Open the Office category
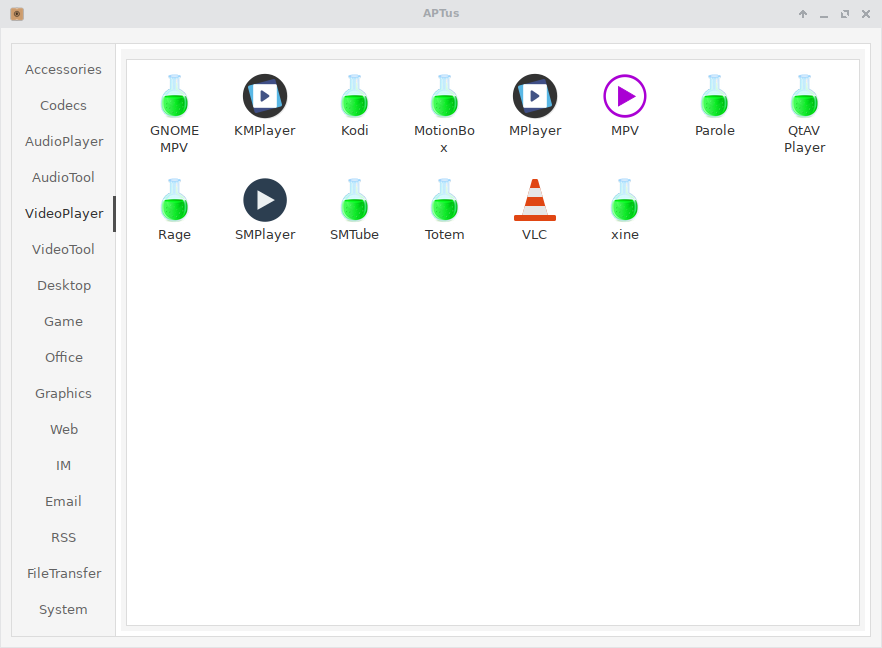Image resolution: width=882 pixels, height=648 pixels. point(64,357)
